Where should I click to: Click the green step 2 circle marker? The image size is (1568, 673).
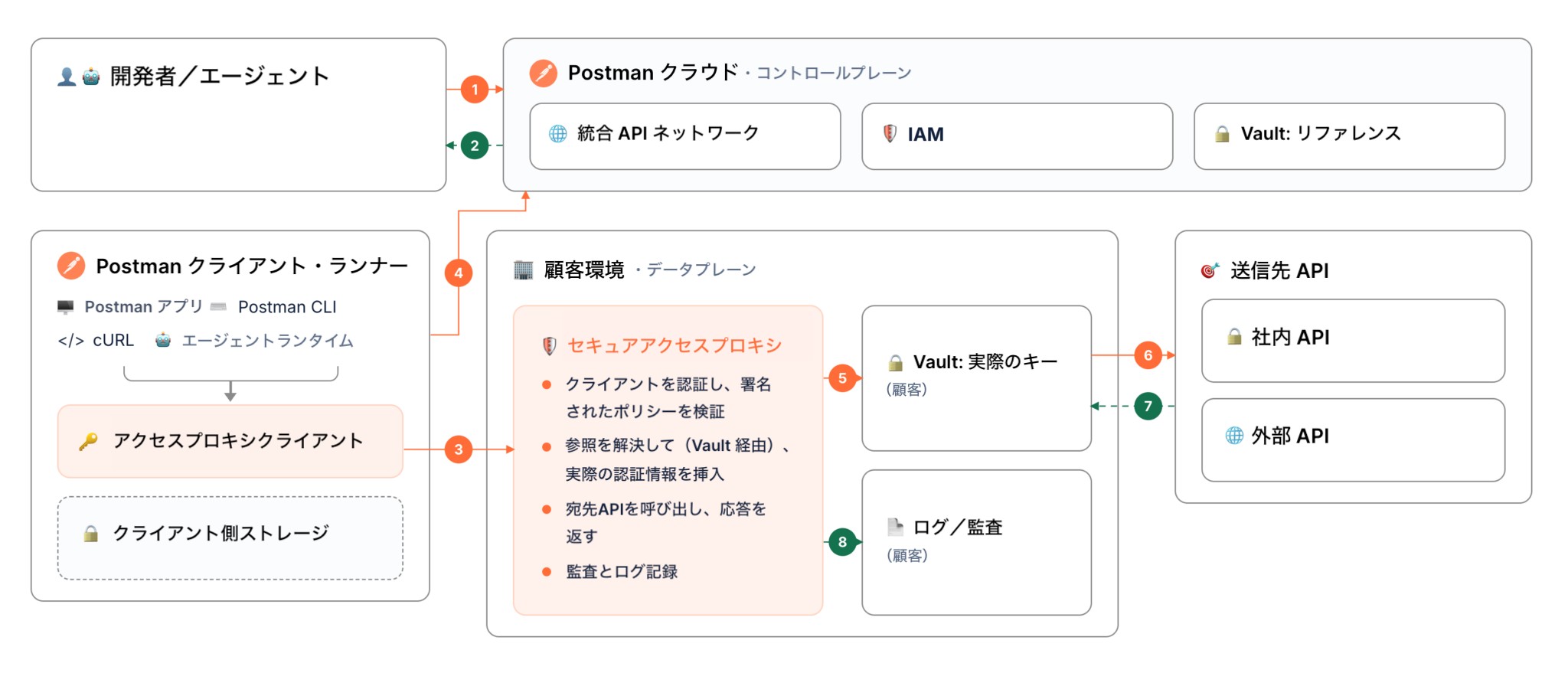475,145
